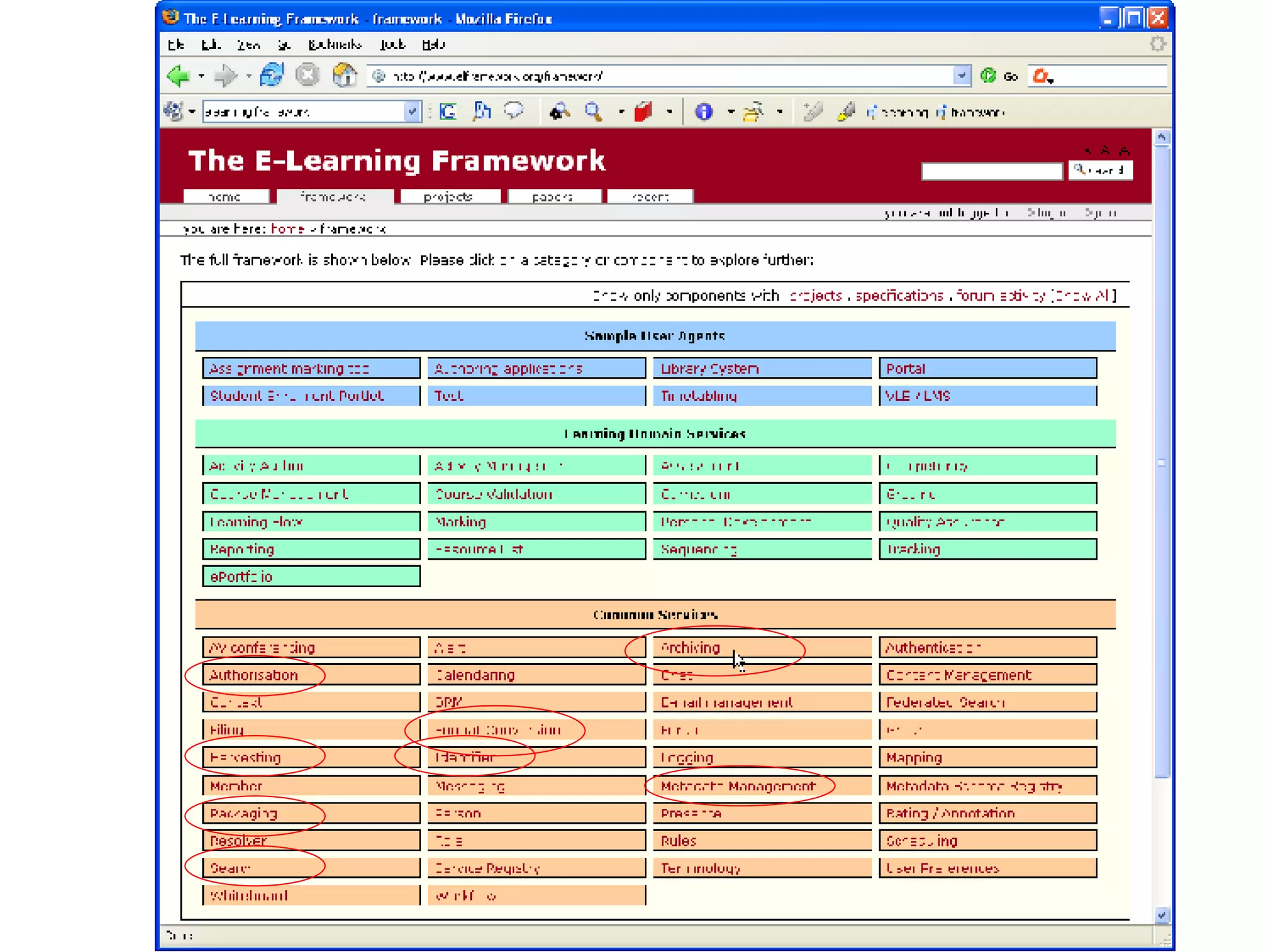1270x952 pixels.
Task: Click the search images icon in the Google toolbar
Action: click(481, 112)
